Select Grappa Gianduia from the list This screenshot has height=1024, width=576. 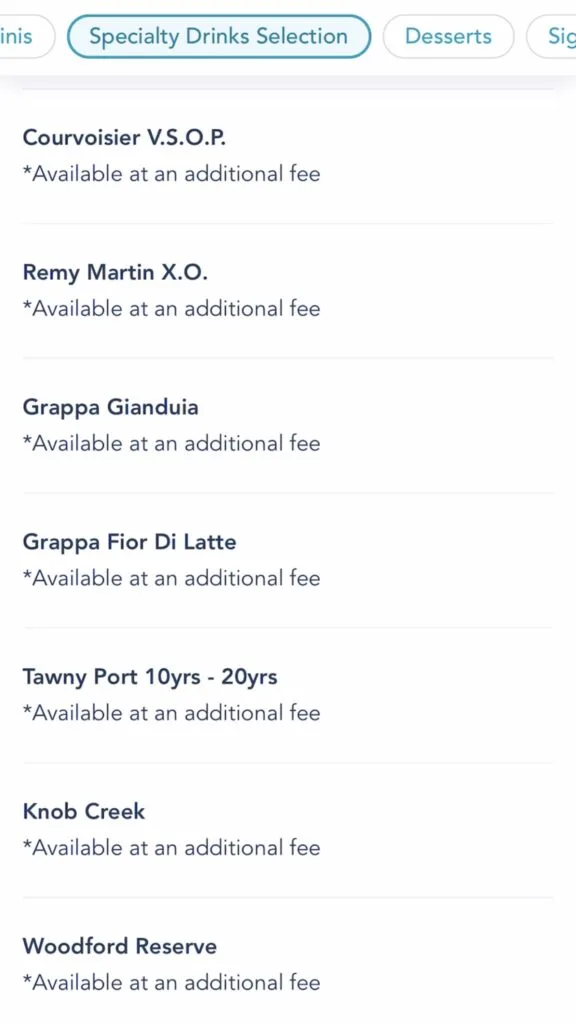(288, 425)
